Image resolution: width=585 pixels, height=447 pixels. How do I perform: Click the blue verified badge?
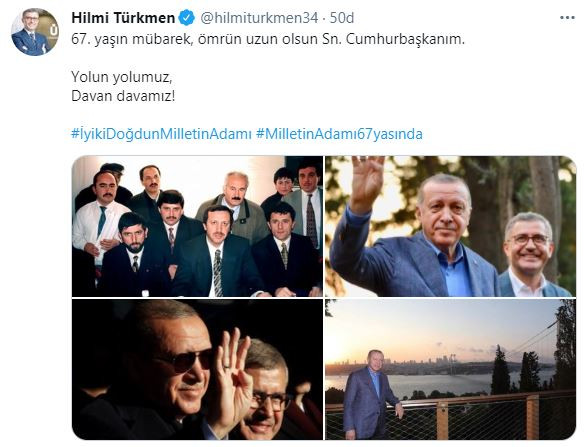coord(187,18)
